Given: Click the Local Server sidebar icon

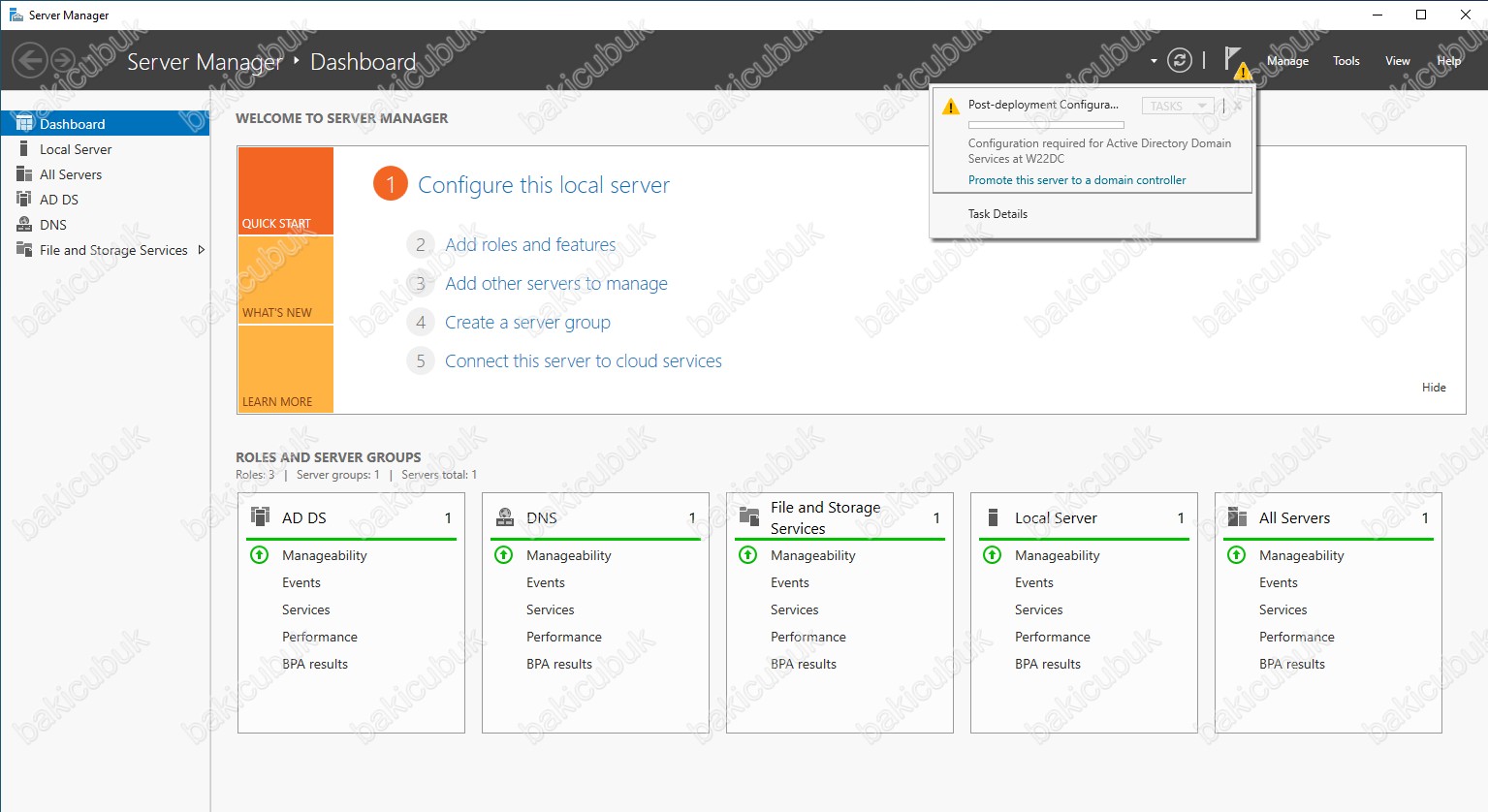Looking at the screenshot, I should pos(23,148).
